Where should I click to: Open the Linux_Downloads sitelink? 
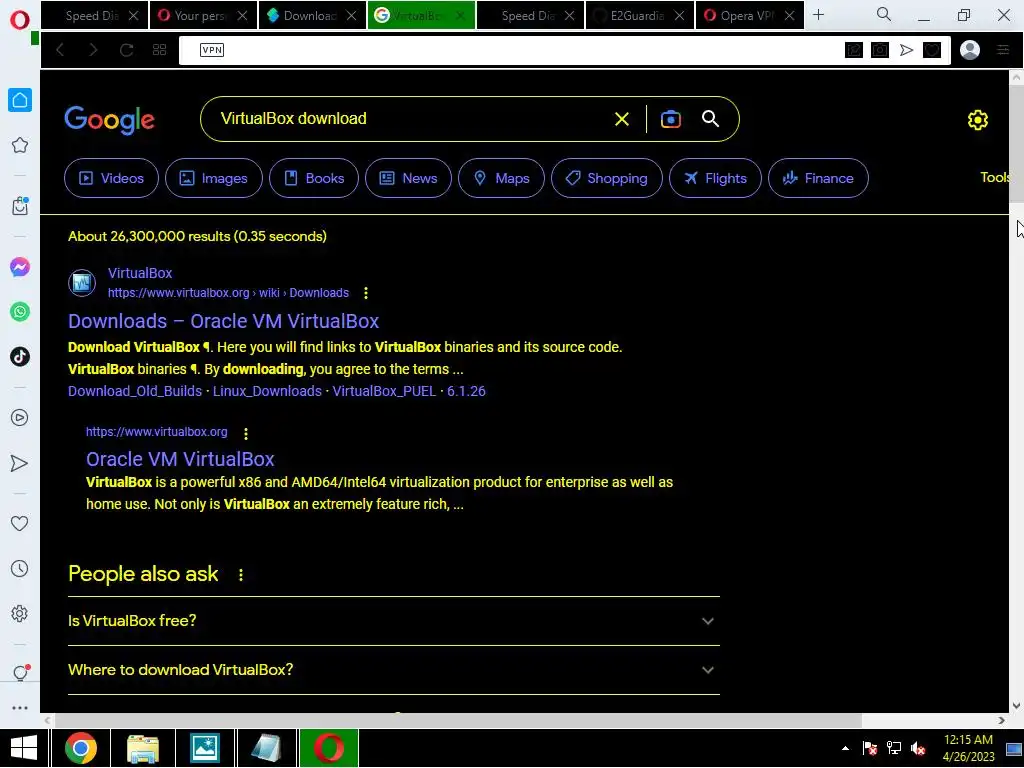(x=267, y=391)
